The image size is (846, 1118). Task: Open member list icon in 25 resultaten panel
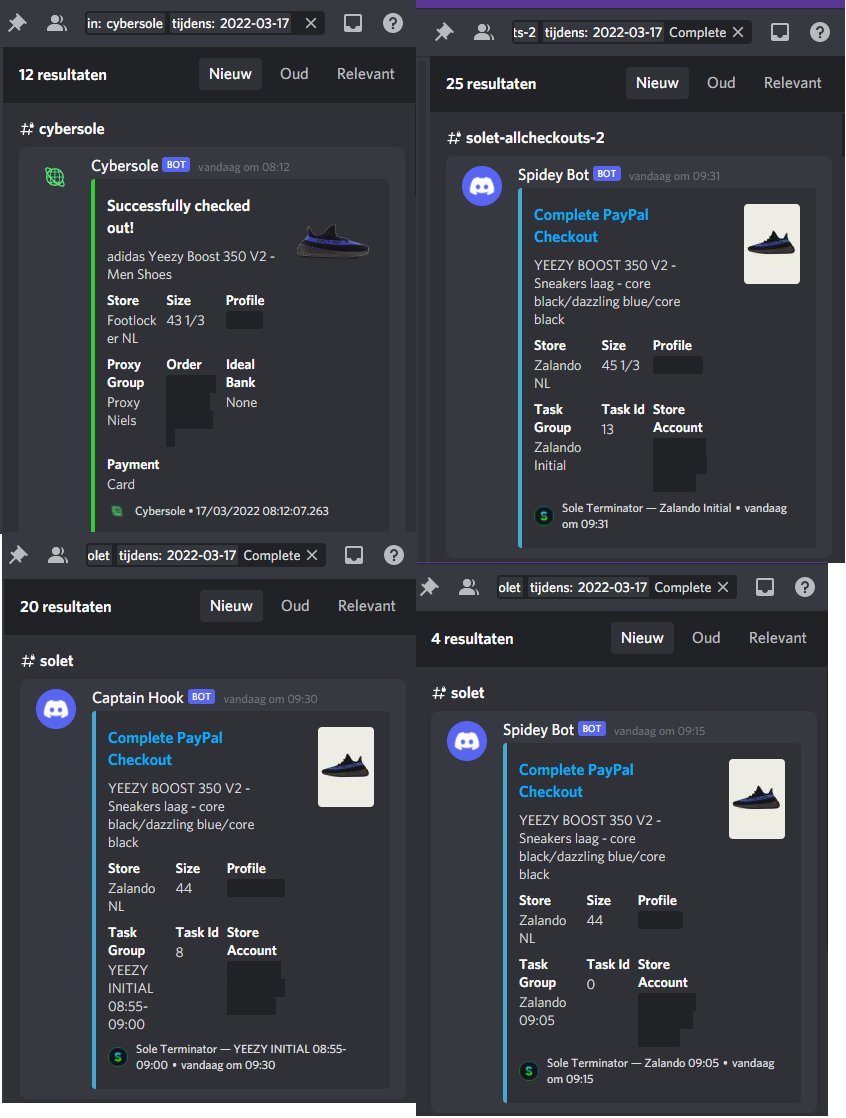pyautogui.click(x=483, y=32)
